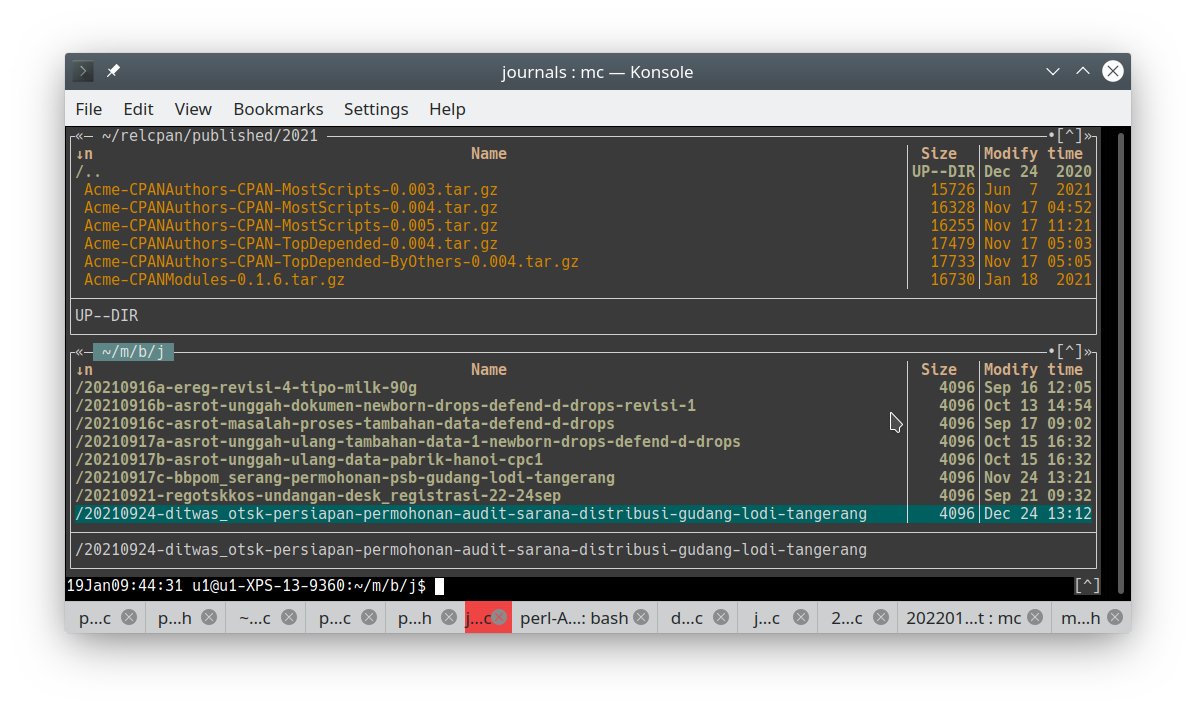This screenshot has height=710, width=1196.
Task: Close the '2...c' tab with its X icon
Action: click(881, 618)
